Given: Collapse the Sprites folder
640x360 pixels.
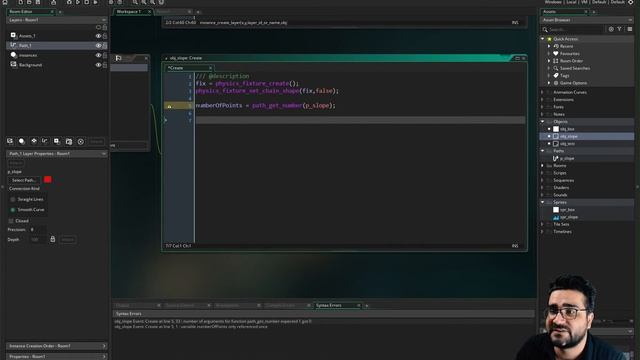Looking at the screenshot, I should (x=542, y=202).
